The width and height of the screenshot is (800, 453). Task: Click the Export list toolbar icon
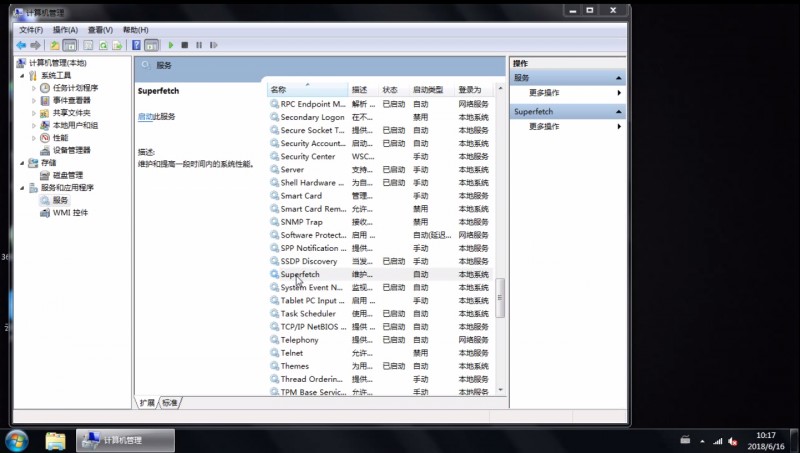[117, 45]
